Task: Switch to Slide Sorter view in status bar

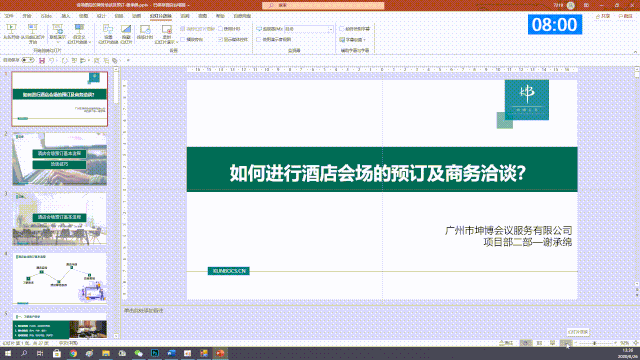Action: tap(539, 343)
